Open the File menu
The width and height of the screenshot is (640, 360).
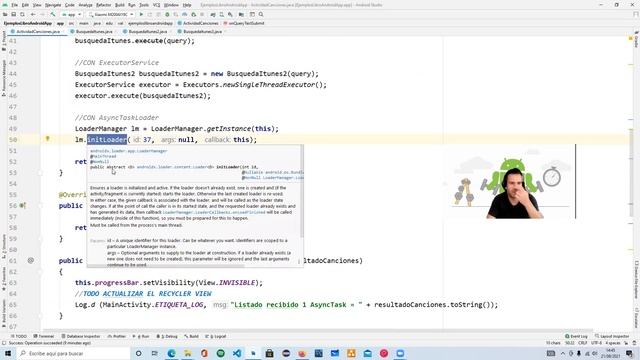[15, 5]
